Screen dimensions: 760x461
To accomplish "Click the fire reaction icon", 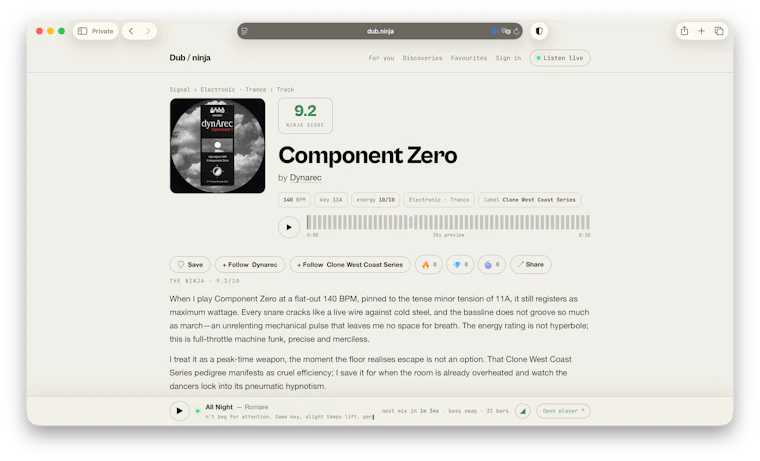I will [x=426, y=265].
